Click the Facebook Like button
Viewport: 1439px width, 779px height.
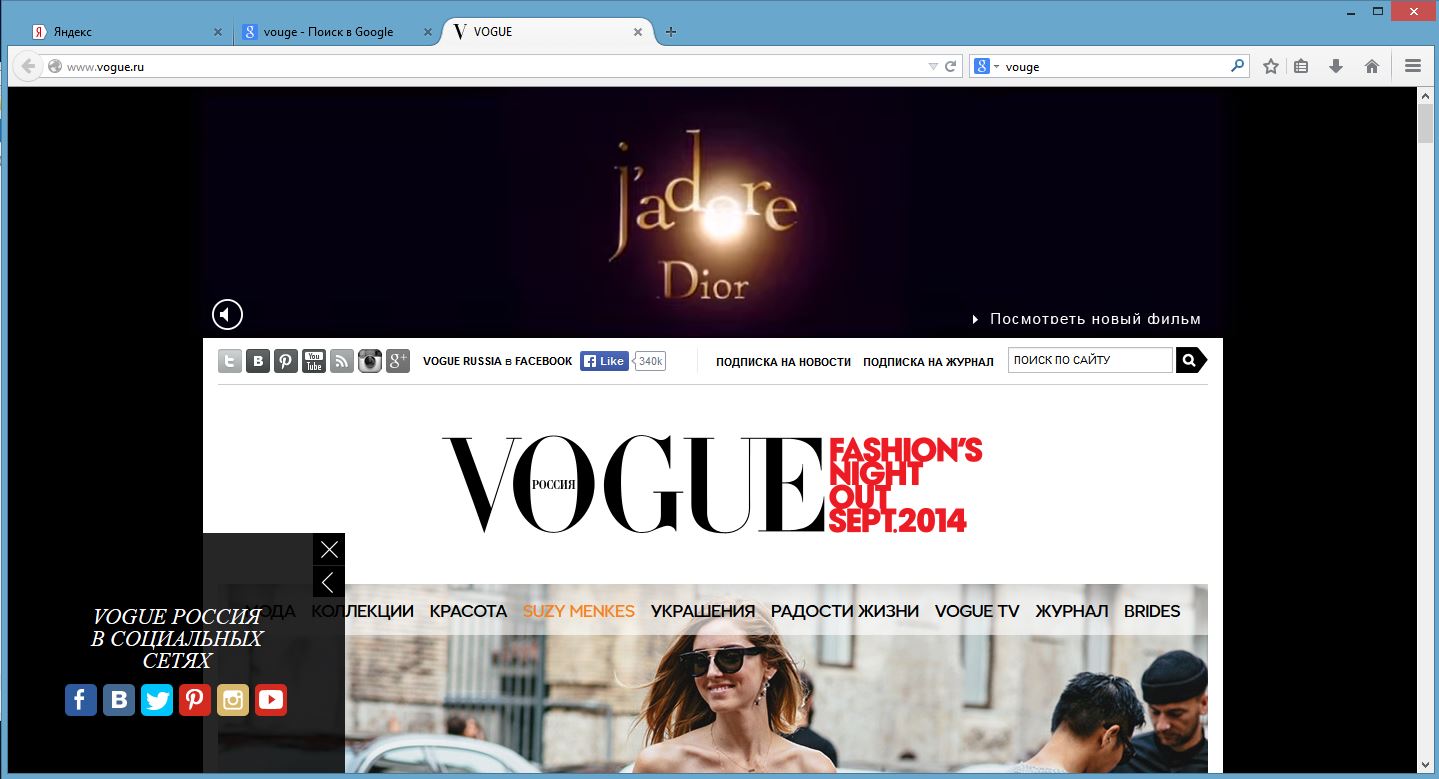click(x=604, y=361)
